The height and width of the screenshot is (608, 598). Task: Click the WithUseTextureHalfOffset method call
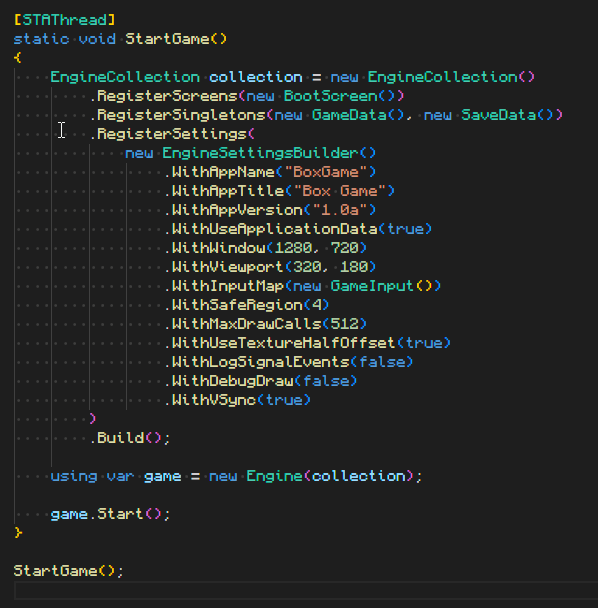click(x=284, y=343)
